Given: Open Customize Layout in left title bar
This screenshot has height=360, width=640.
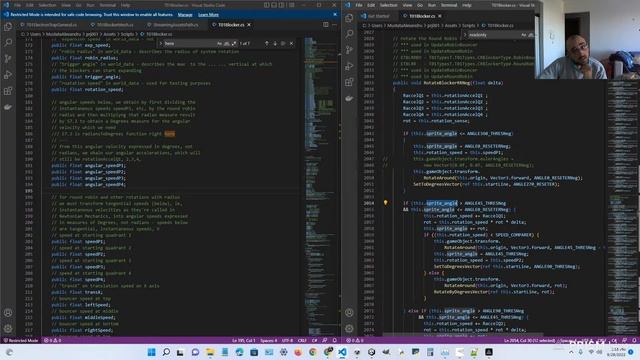Looking at the screenshot, I should 291,5.
